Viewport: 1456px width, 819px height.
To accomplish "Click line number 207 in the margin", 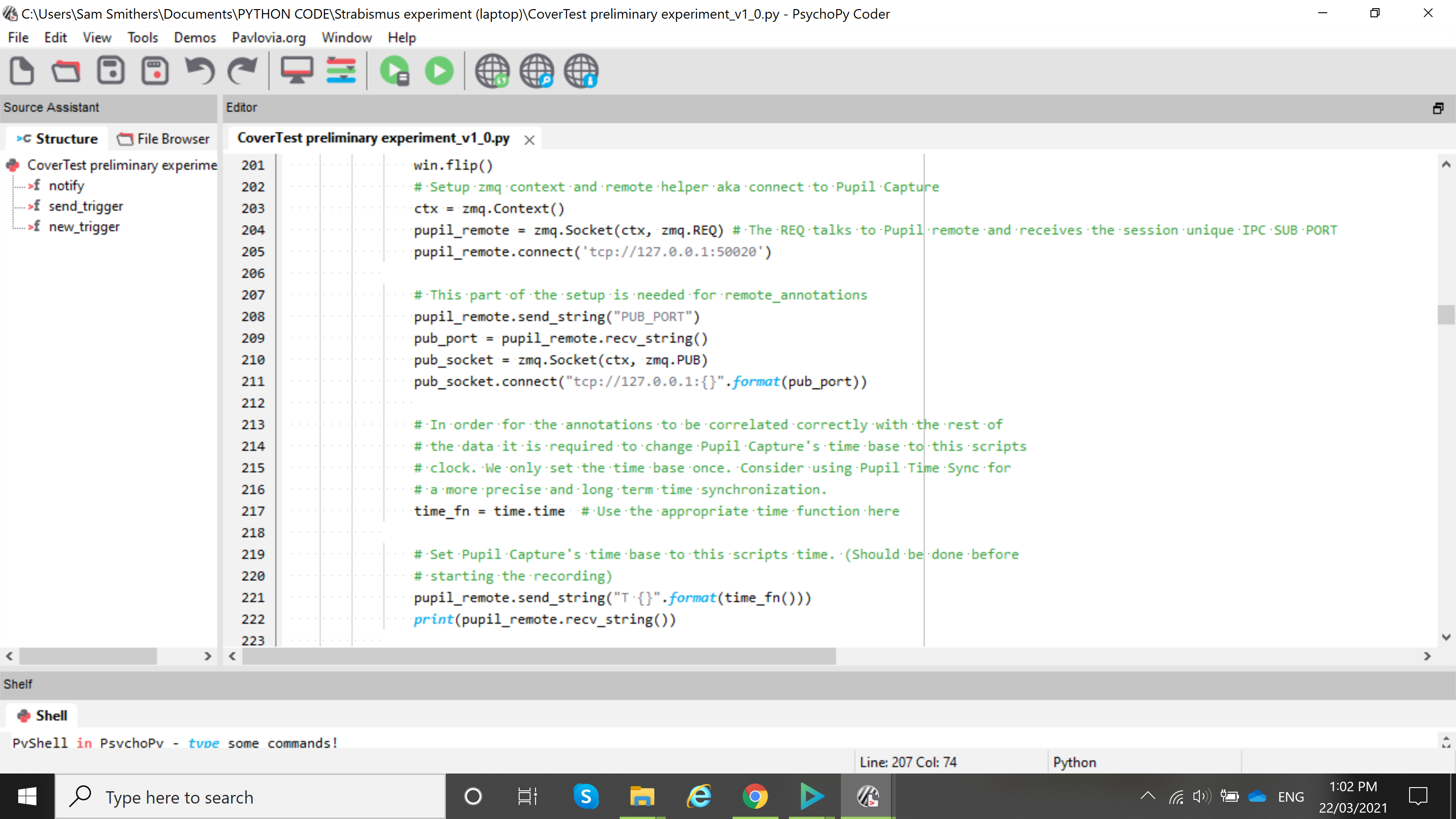I will coord(253,295).
